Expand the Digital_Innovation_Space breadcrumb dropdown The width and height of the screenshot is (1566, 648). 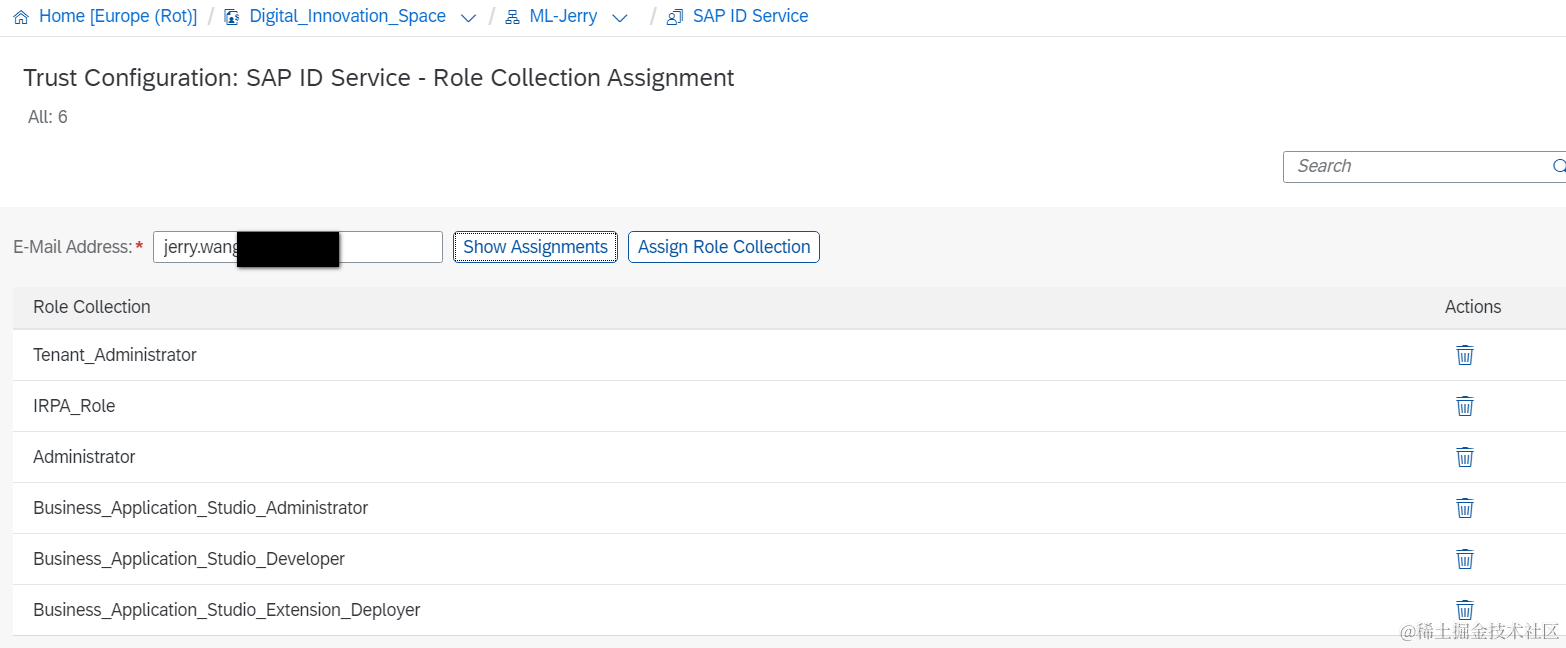[x=467, y=18]
